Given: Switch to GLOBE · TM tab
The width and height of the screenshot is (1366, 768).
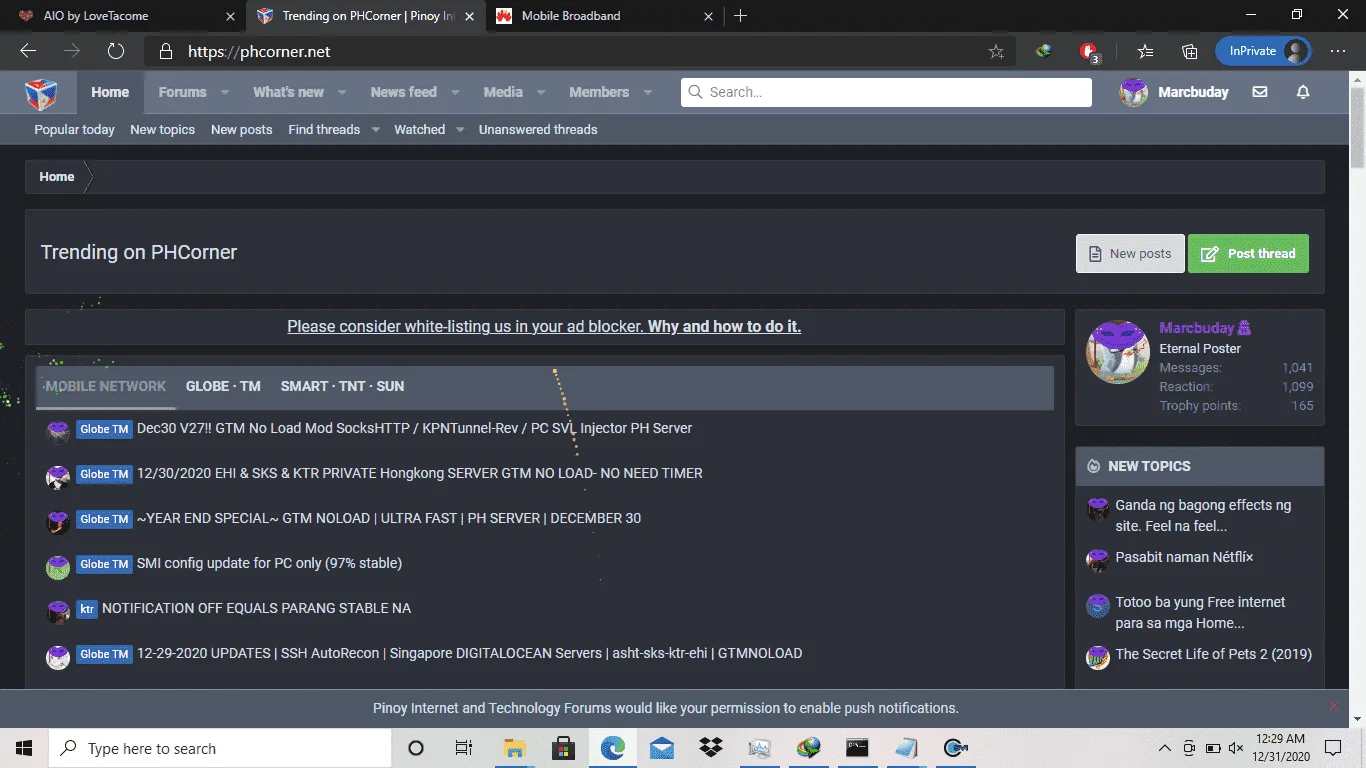Looking at the screenshot, I should [223, 386].
